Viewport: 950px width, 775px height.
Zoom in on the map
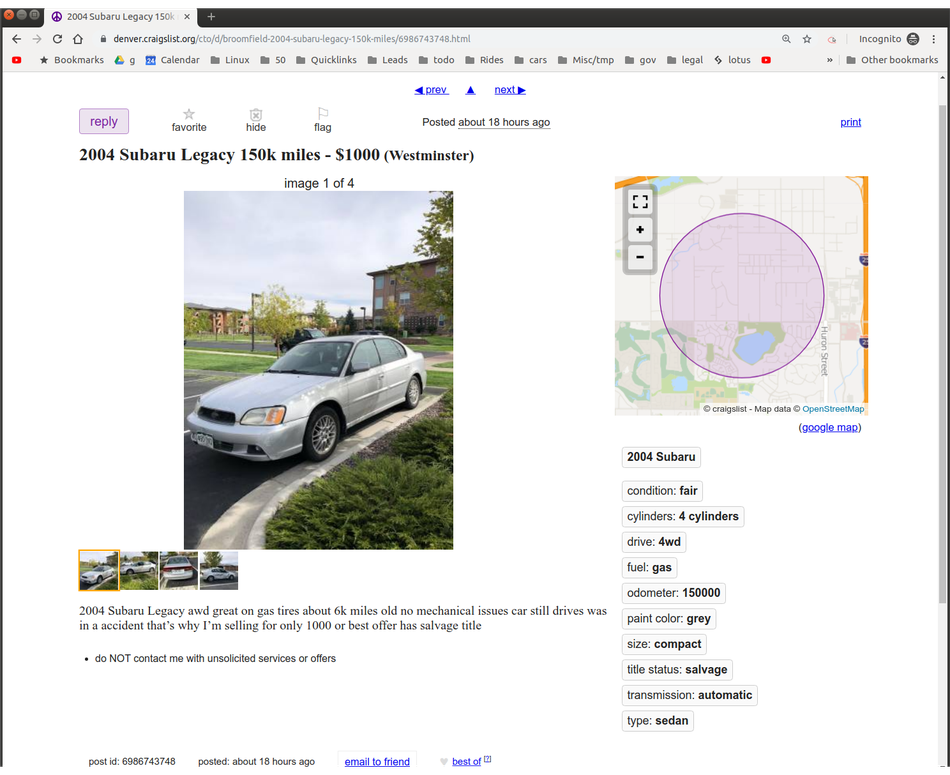point(640,230)
